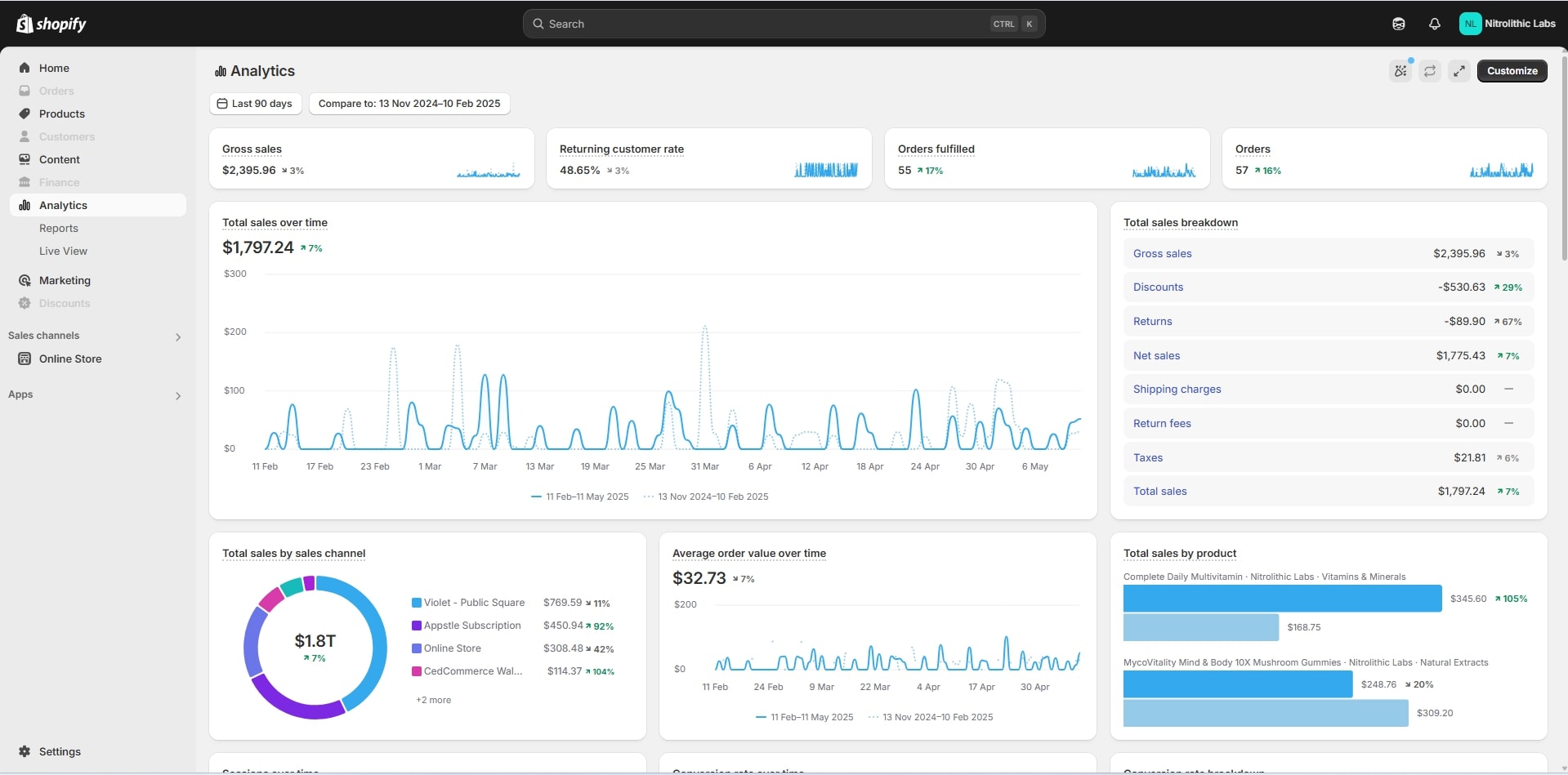
Task: Click the Products tag icon in sidebar
Action: tap(25, 114)
